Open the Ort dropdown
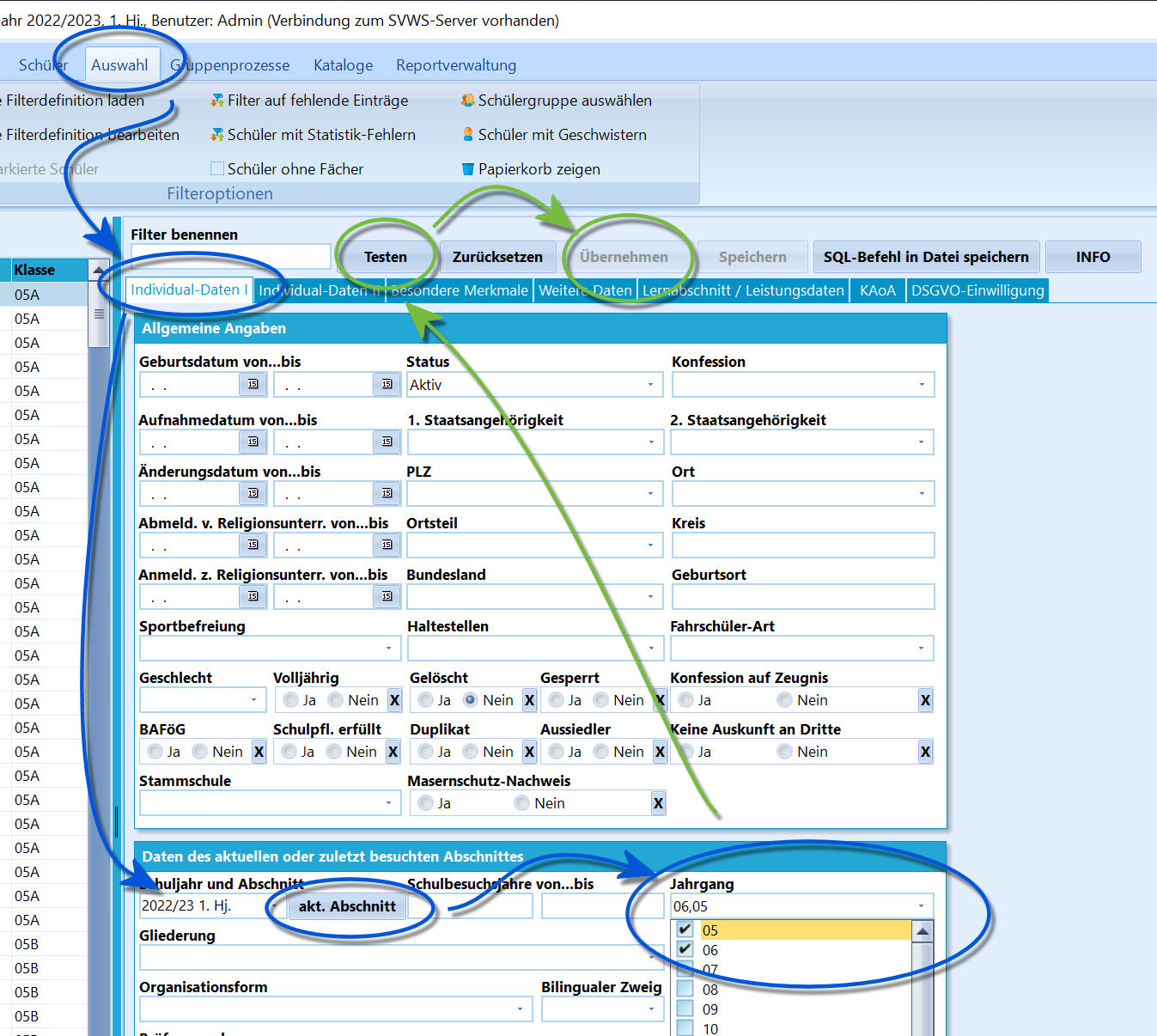 922,494
